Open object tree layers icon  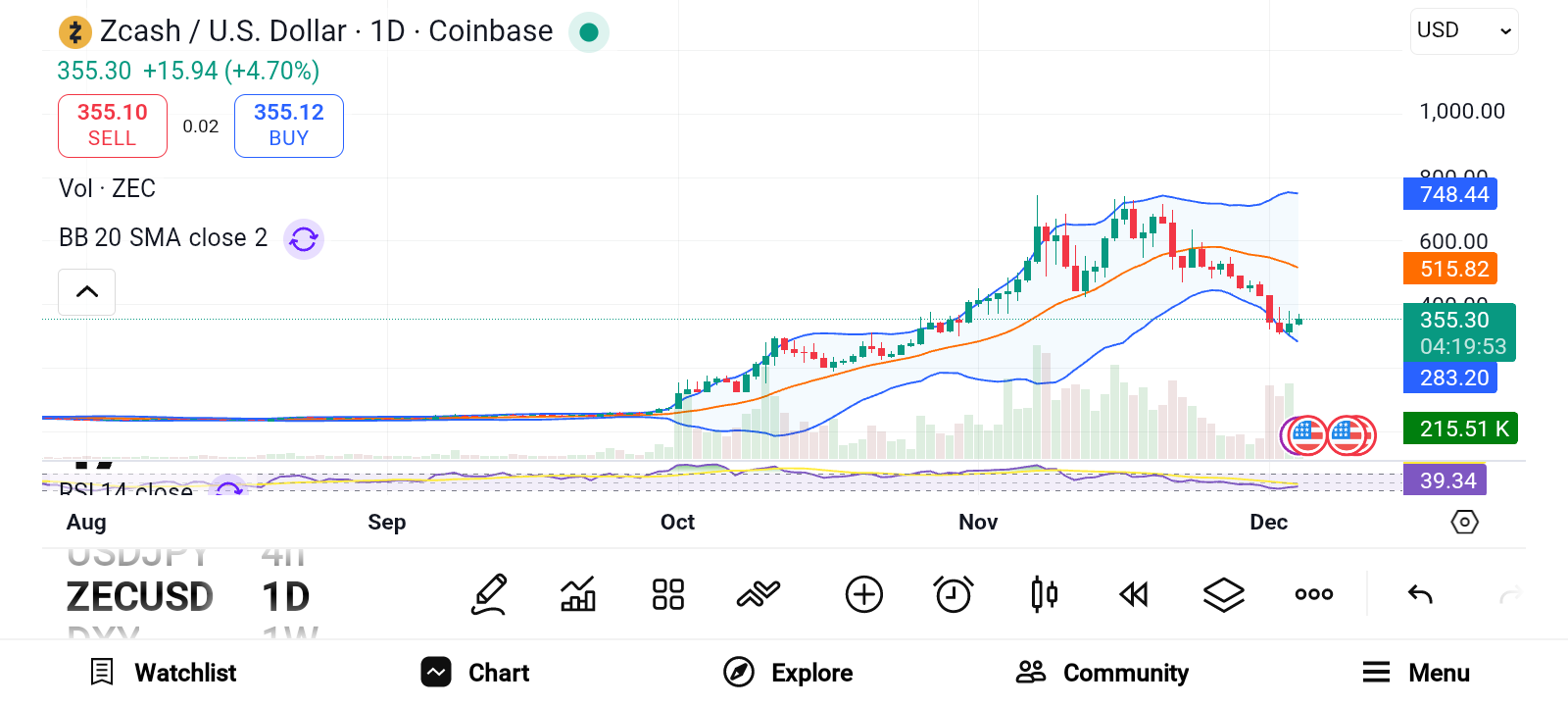tap(1224, 594)
